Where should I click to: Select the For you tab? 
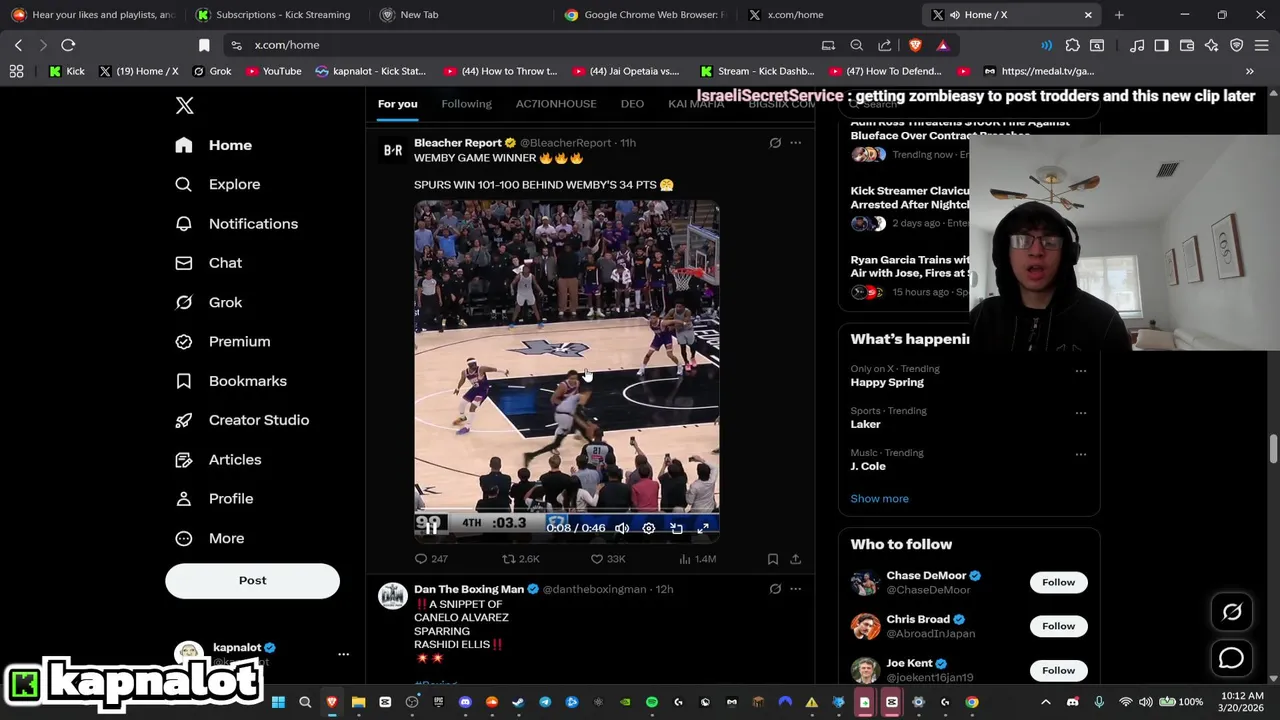[397, 104]
